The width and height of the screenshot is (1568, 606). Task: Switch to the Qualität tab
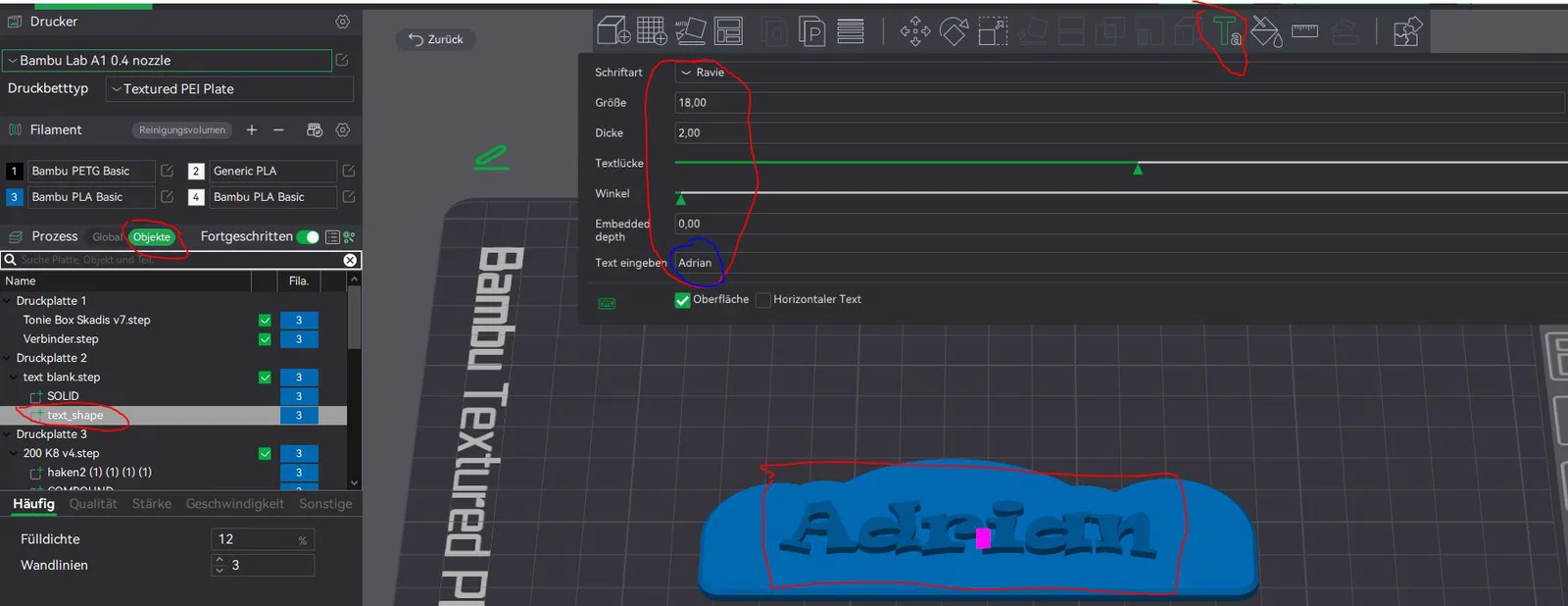coord(93,504)
